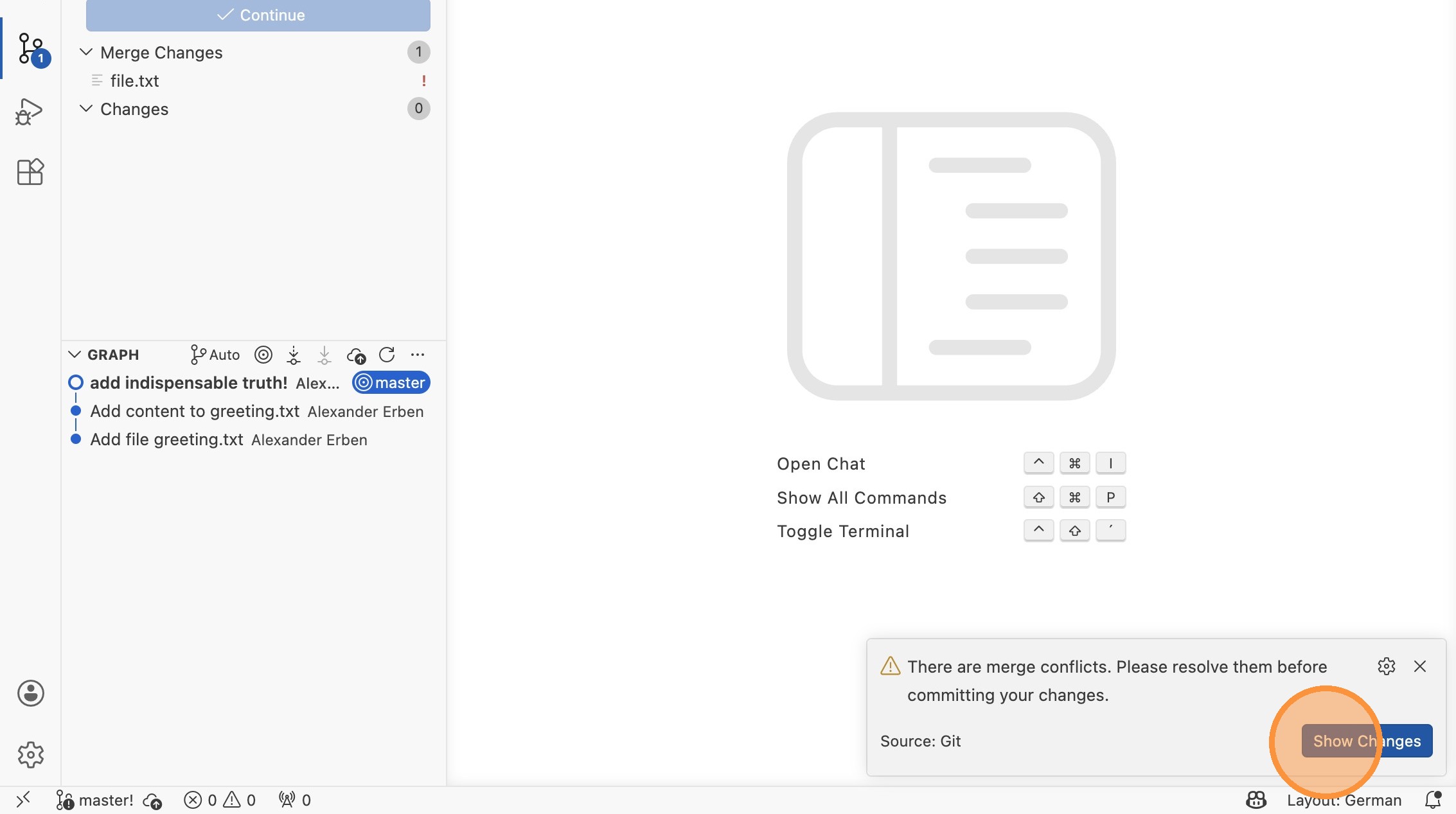Open Accounts menu in activity bar
This screenshot has height=814, width=1456.
click(30, 693)
